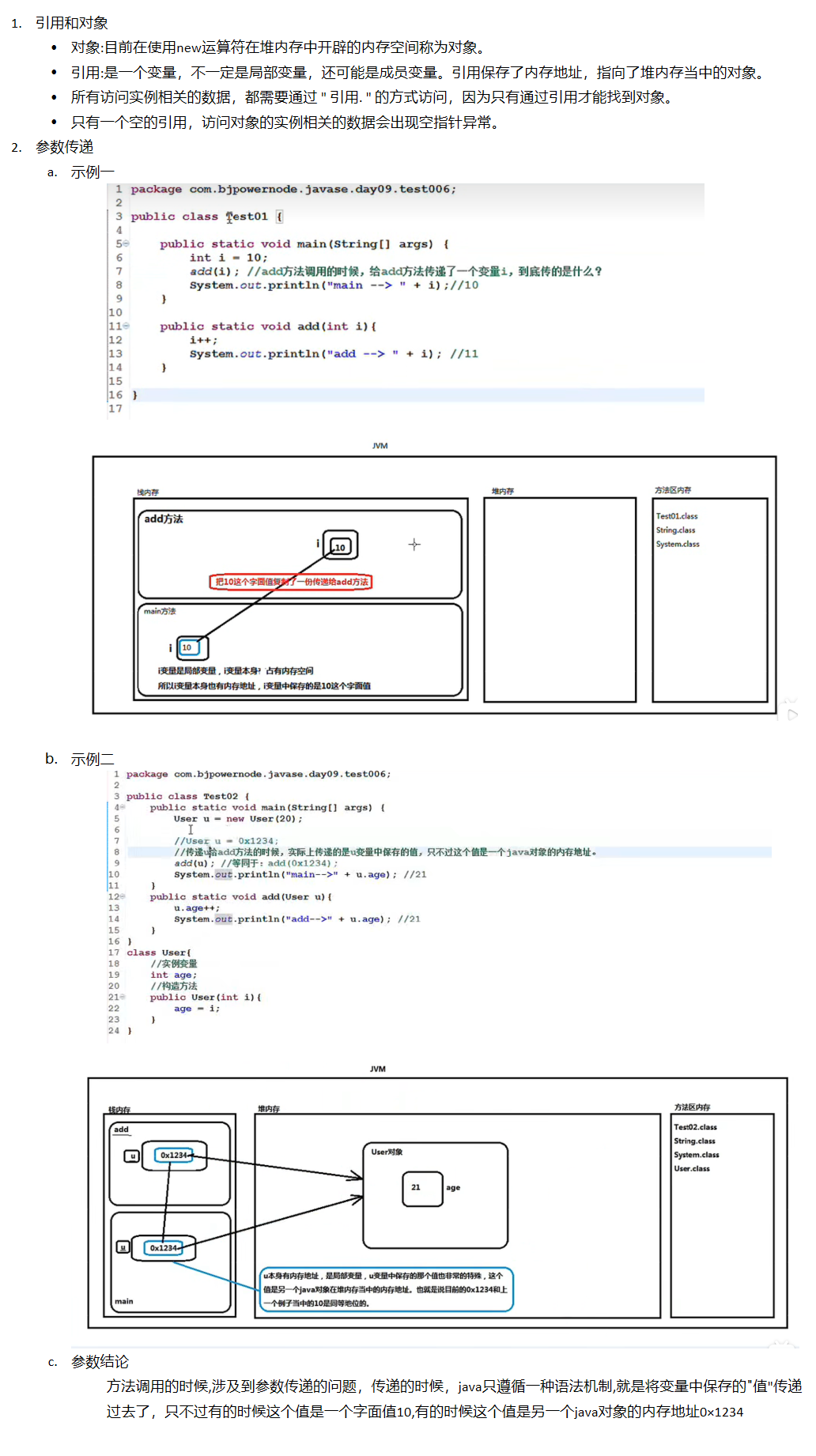This screenshot has height=1456, width=816.
Task: Click 'add' frame label in second diagram
Action: (121, 1130)
